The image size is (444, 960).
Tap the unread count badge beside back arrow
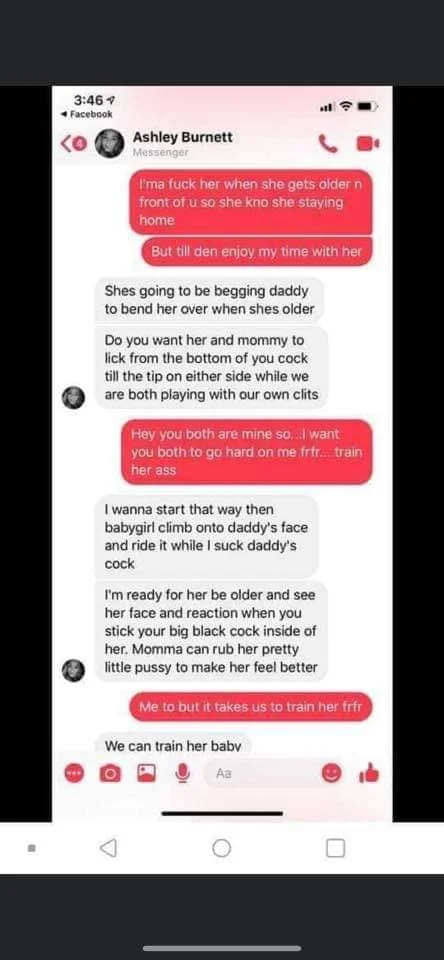[78, 144]
